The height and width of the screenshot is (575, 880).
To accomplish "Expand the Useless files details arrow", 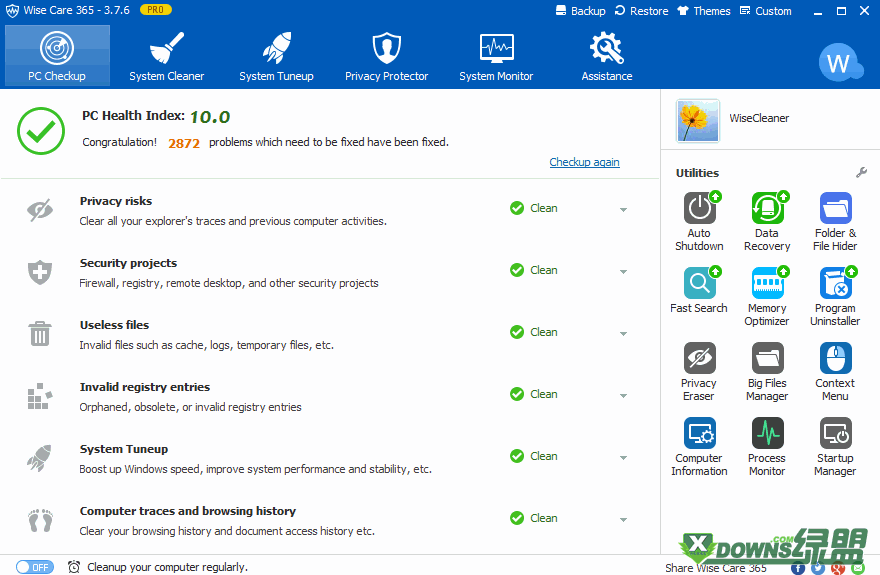I will click(623, 334).
